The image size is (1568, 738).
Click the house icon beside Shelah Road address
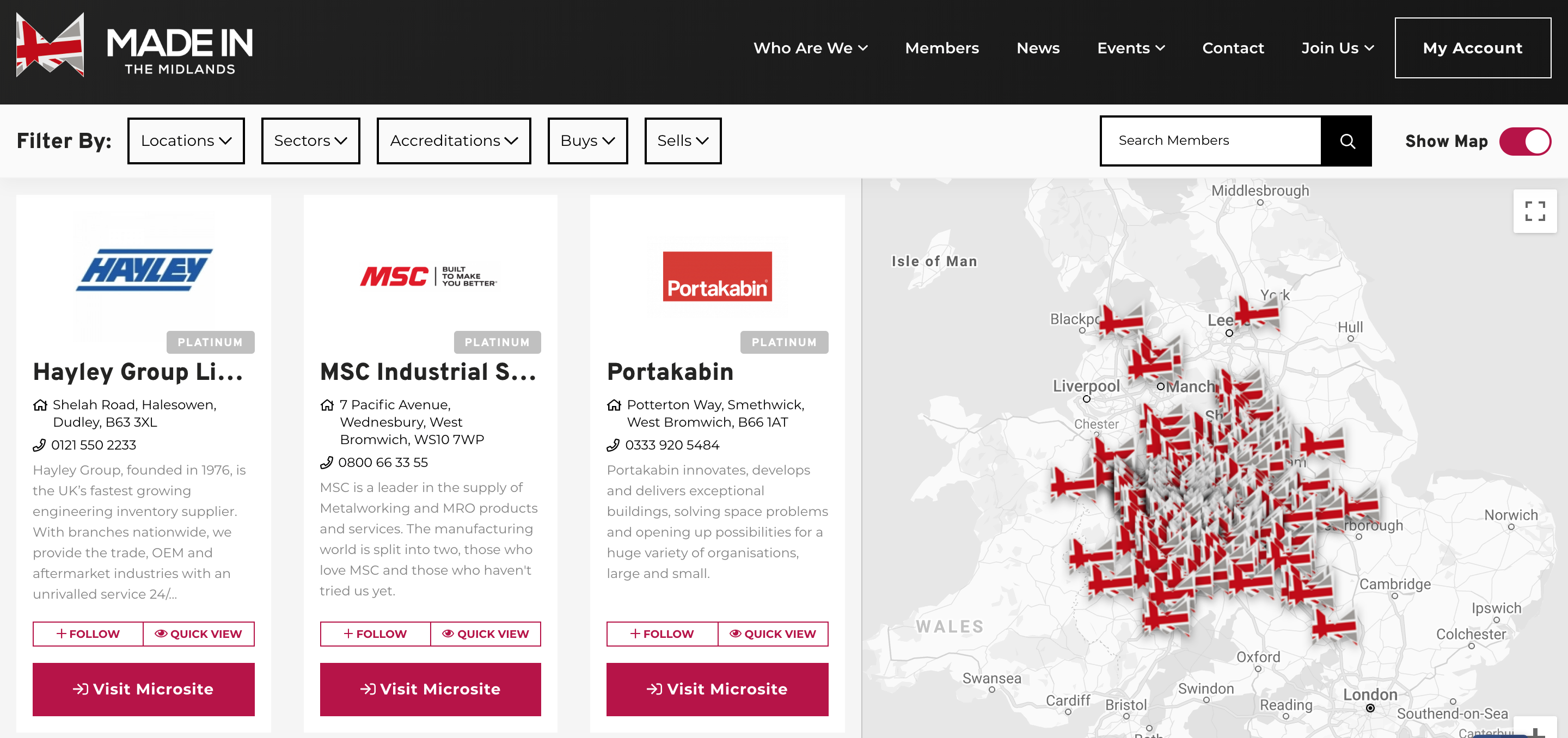[40, 405]
